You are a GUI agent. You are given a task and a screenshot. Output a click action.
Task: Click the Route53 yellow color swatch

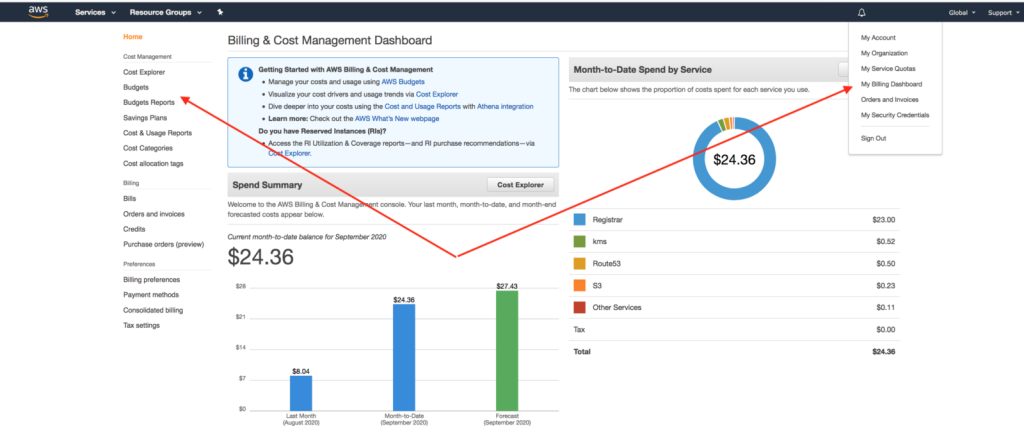pos(579,264)
